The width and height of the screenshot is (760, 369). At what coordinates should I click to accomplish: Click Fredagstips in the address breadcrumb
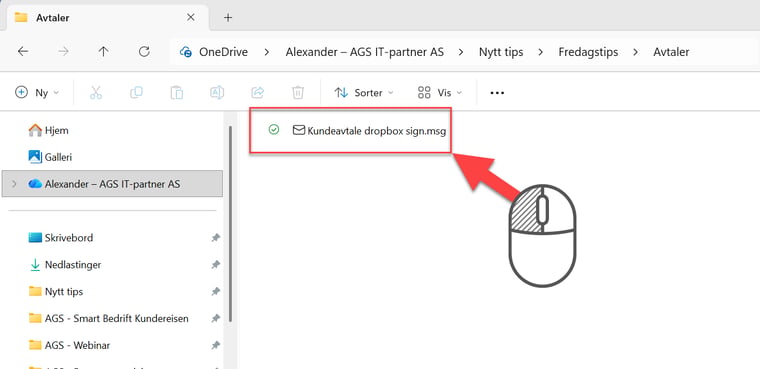[588, 52]
